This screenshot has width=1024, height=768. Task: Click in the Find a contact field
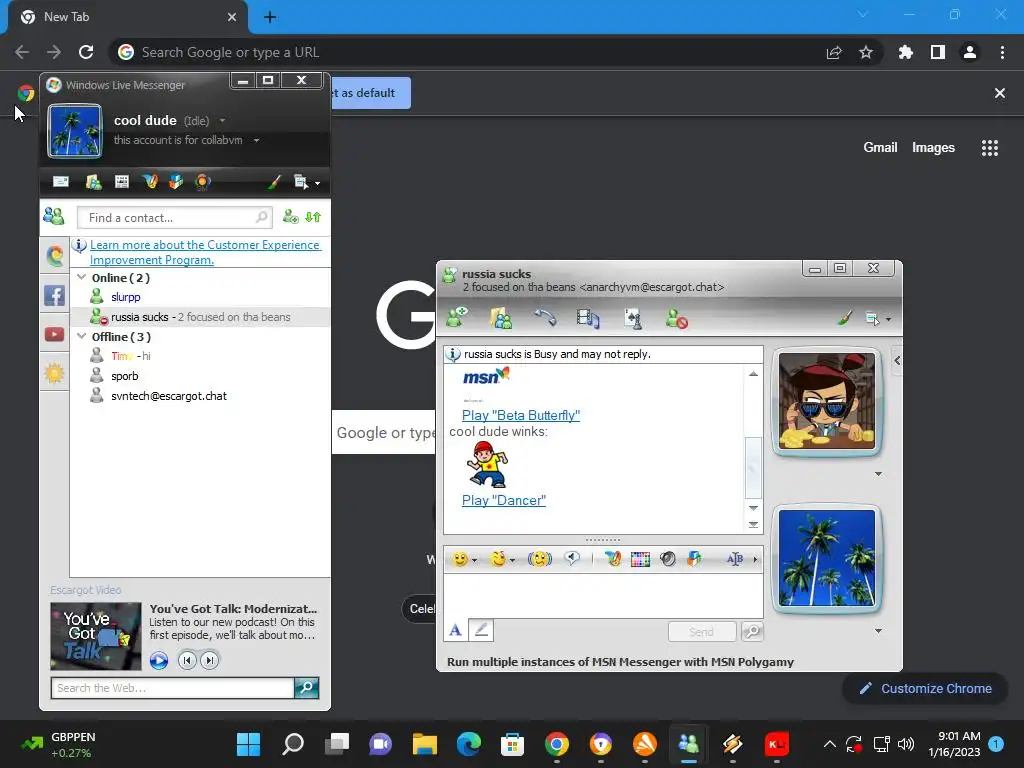174,217
